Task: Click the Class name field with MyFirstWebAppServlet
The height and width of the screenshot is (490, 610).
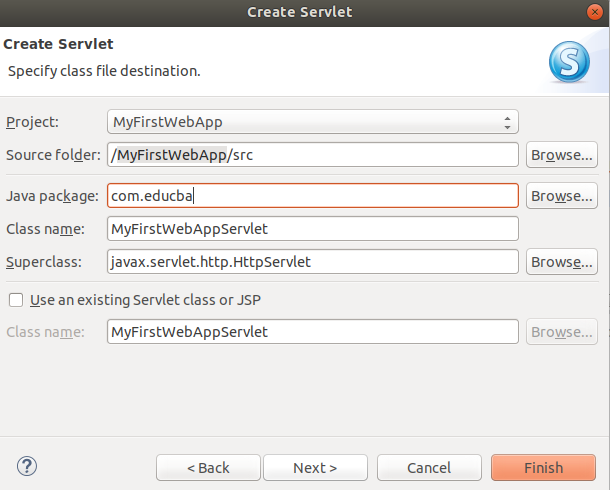Action: [312, 229]
